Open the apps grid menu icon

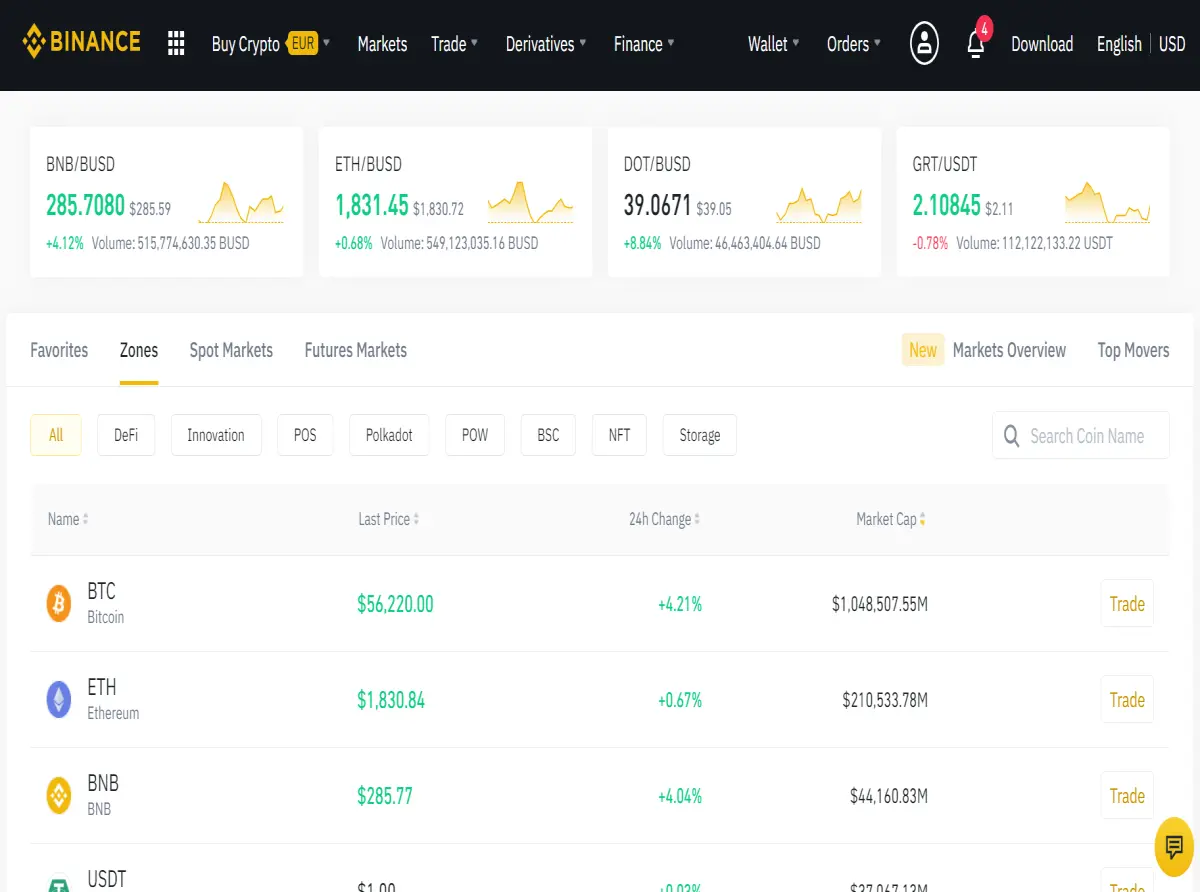[176, 43]
